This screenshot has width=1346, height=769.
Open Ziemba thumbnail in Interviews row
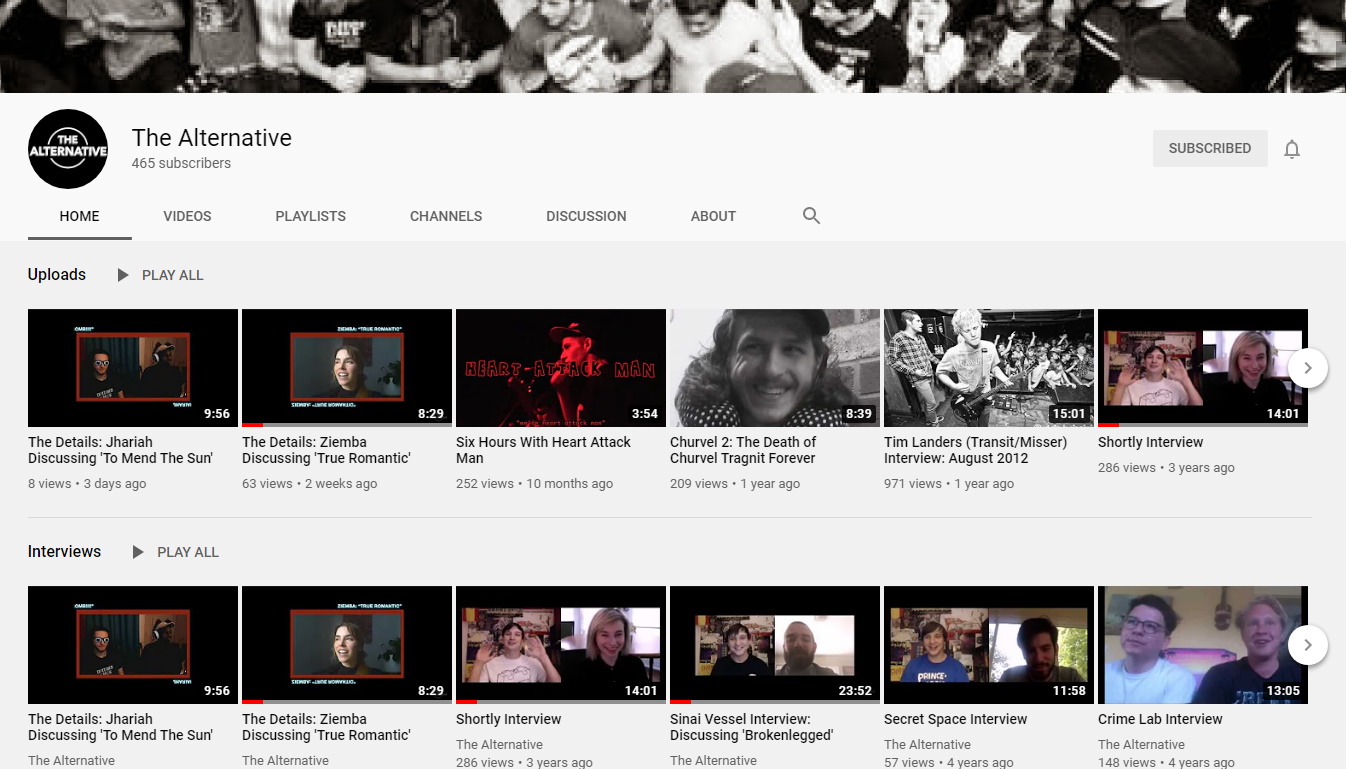347,645
